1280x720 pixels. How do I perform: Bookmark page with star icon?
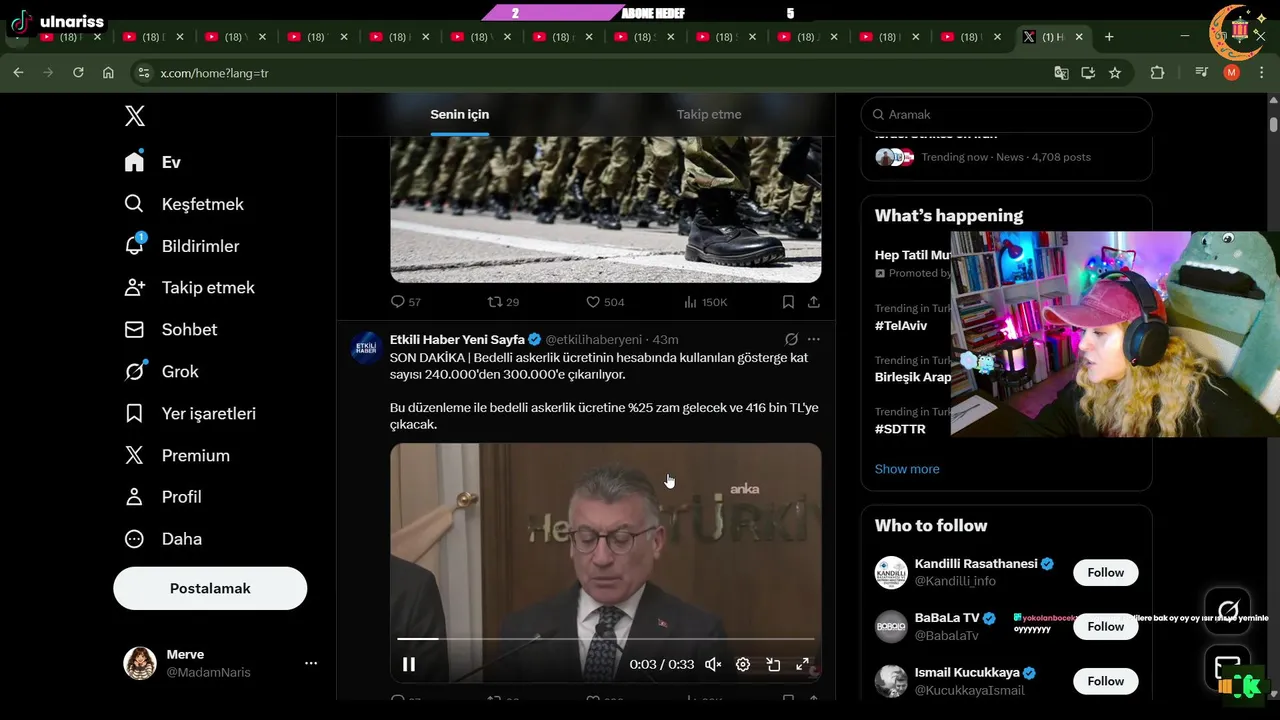point(1115,73)
